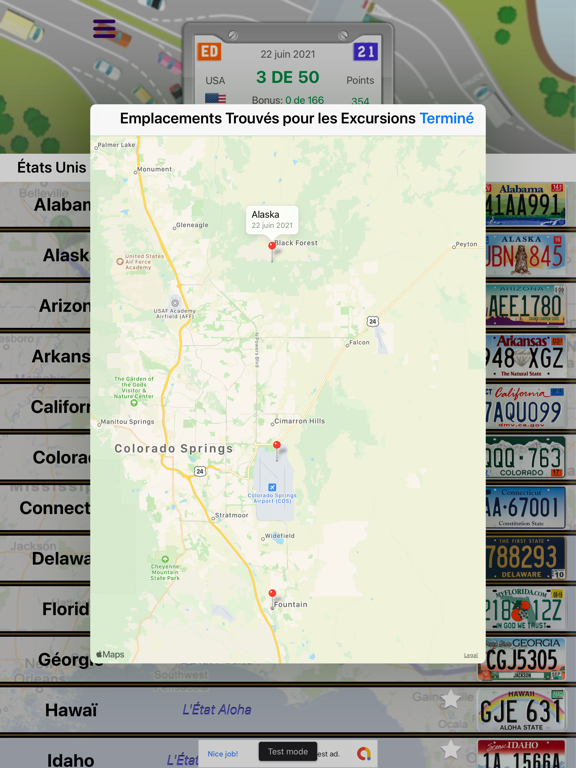Toggle the star on the Hawaï row
Viewport: 576px width, 768px height.
click(x=450, y=699)
